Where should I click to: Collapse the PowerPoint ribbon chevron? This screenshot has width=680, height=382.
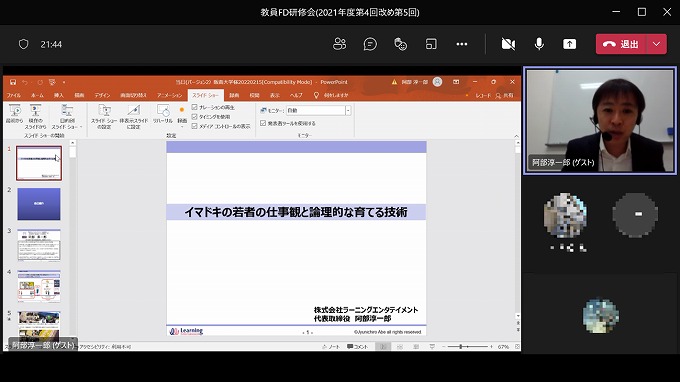[516, 136]
